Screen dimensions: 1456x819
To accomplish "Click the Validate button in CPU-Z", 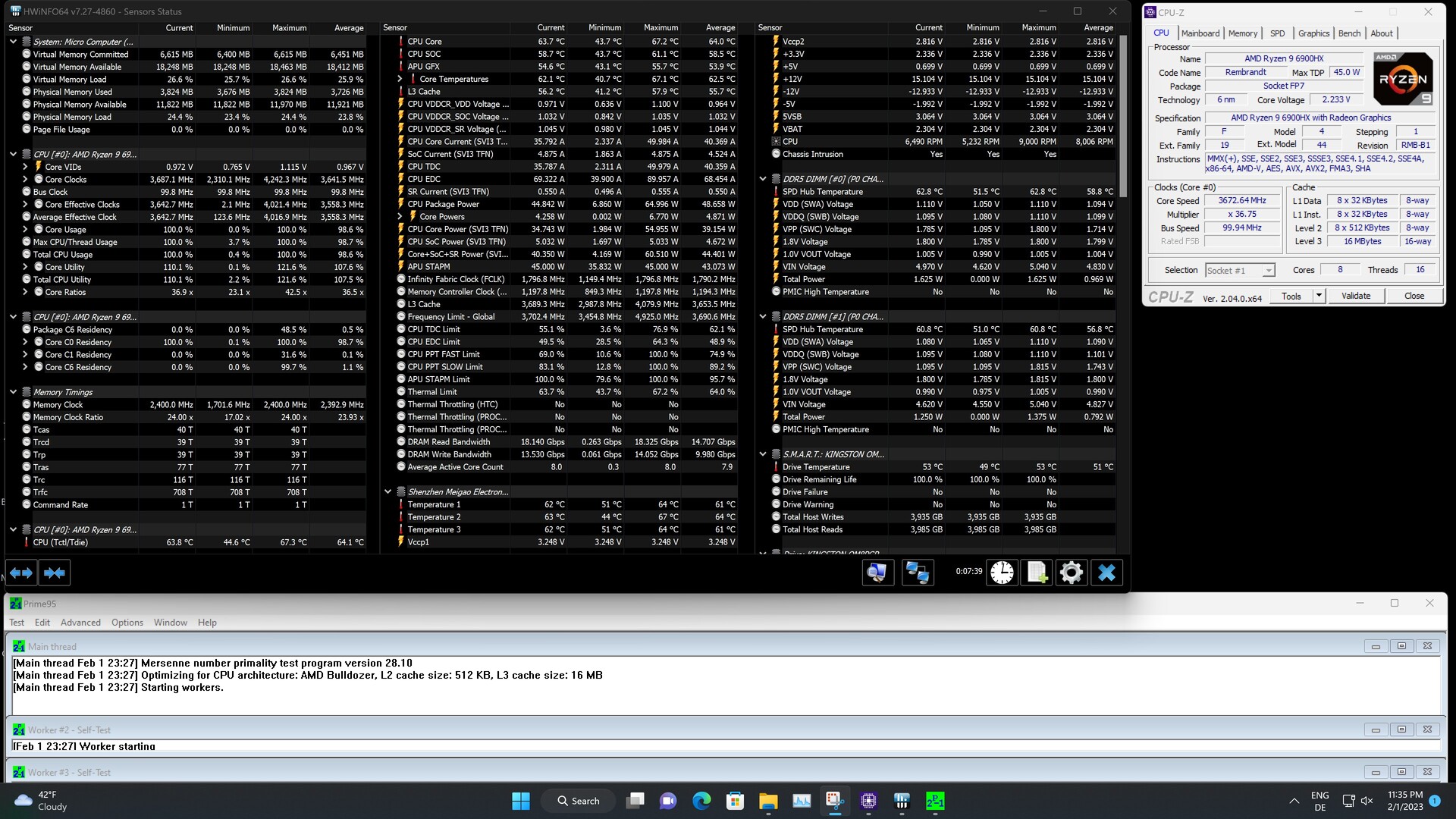I will coord(1355,296).
